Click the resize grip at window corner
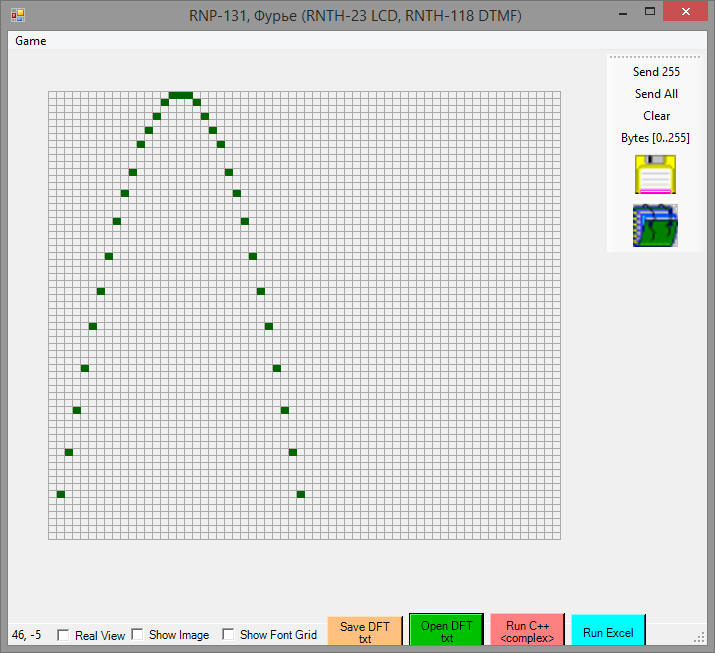715x653 pixels. tap(699, 637)
